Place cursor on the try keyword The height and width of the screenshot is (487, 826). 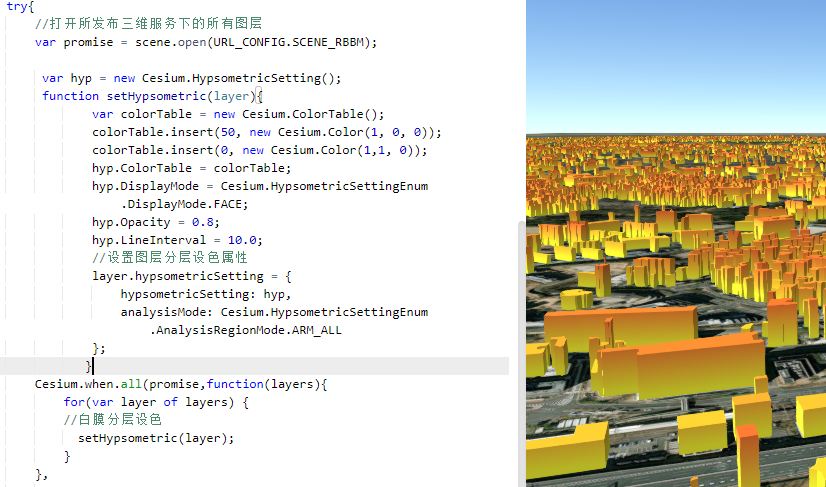[18, 7]
